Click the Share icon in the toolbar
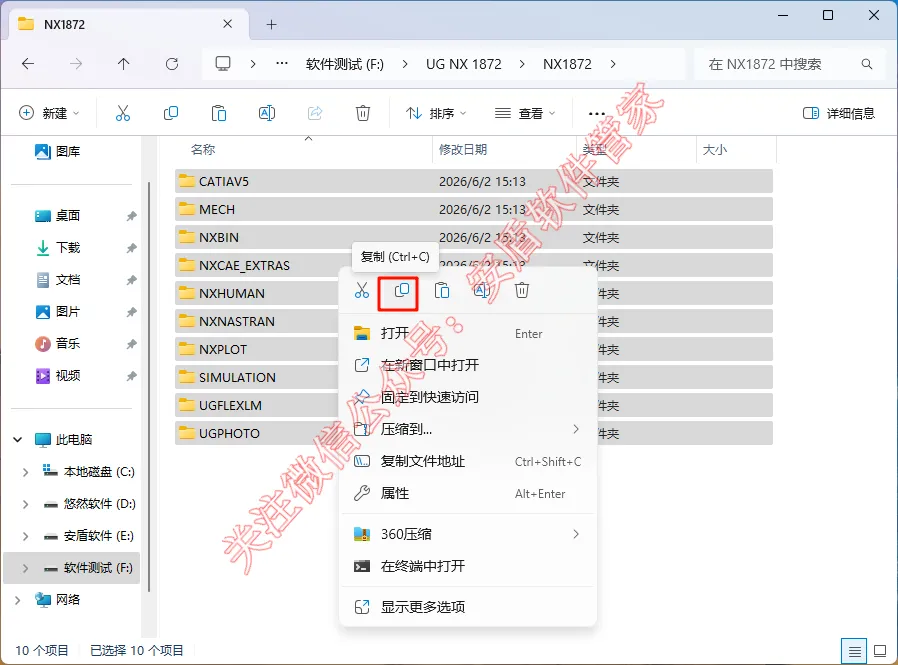Screen dimensions: 898x665 [x=315, y=113]
